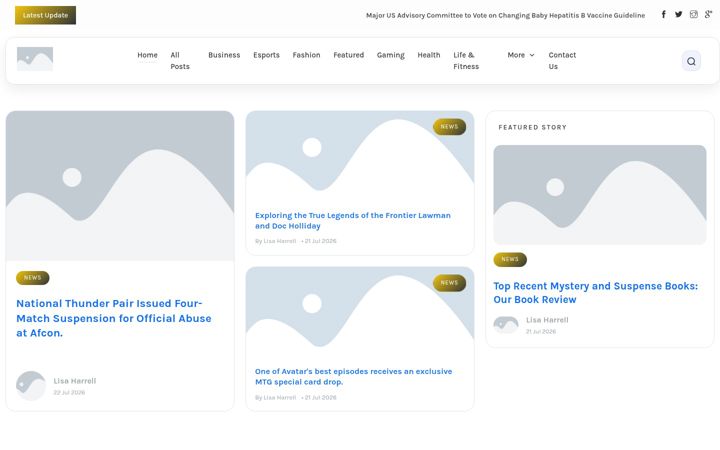Open All Posts menu item
Image resolution: width=720 pixels, height=450 pixels.
(x=180, y=61)
